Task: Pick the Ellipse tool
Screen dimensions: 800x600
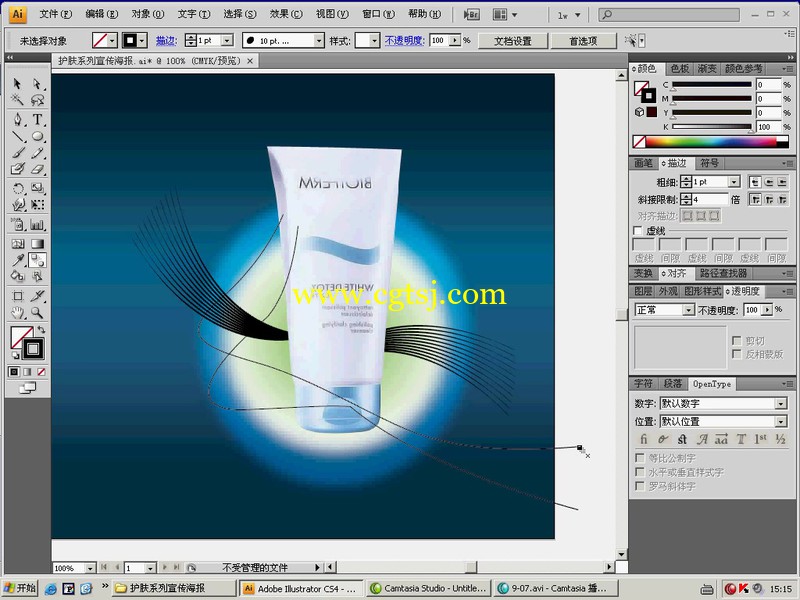Action: (x=37, y=136)
